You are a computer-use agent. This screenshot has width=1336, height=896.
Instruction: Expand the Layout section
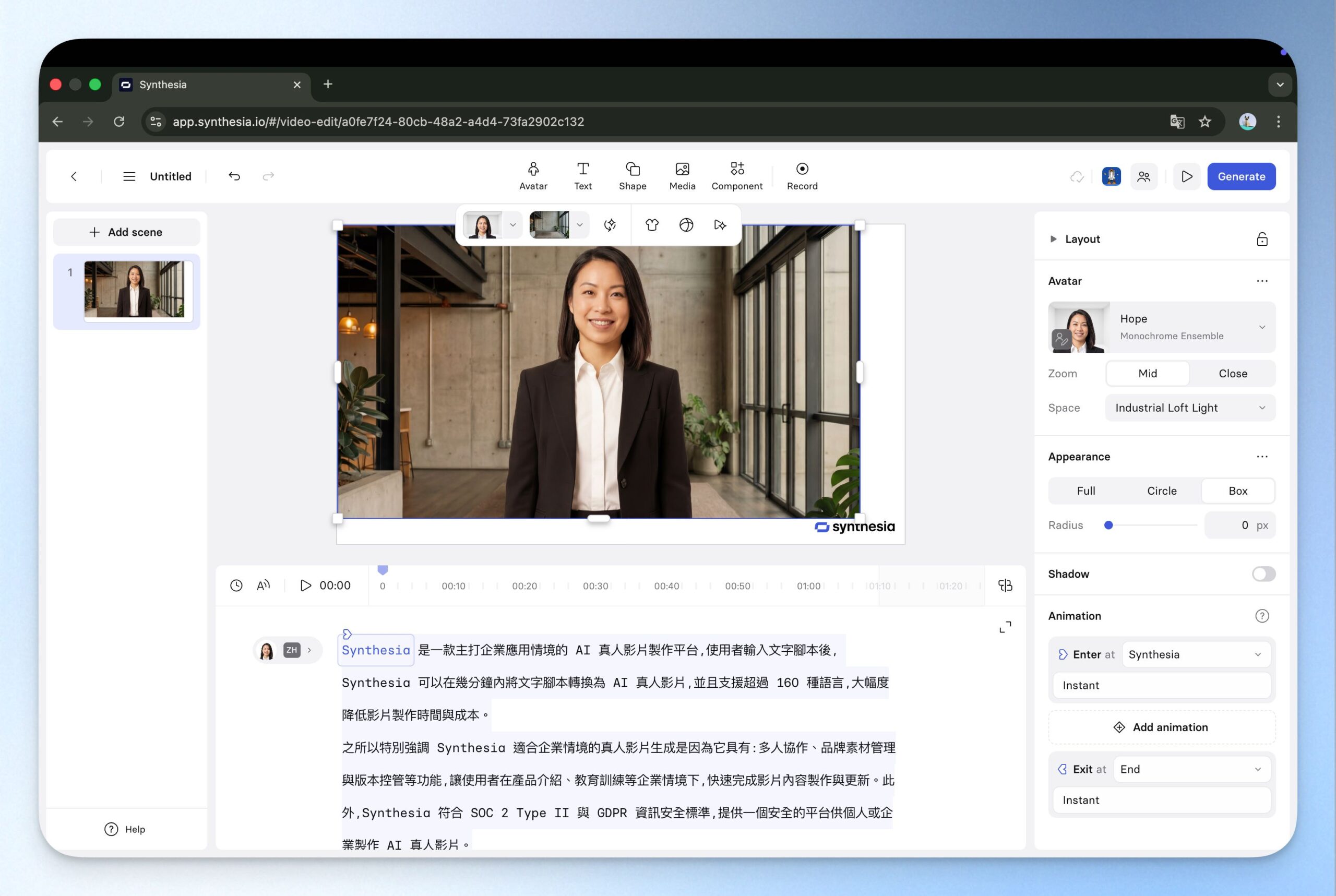coord(1053,239)
